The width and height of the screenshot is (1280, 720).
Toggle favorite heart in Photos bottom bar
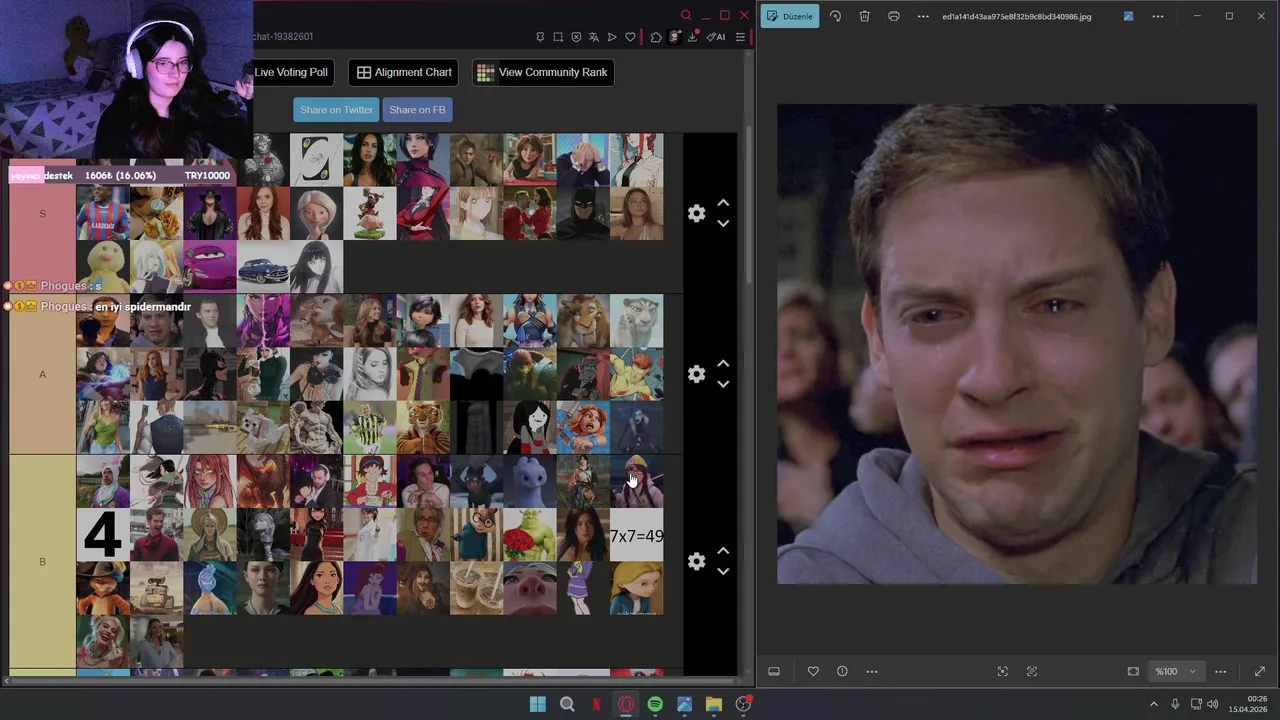813,671
